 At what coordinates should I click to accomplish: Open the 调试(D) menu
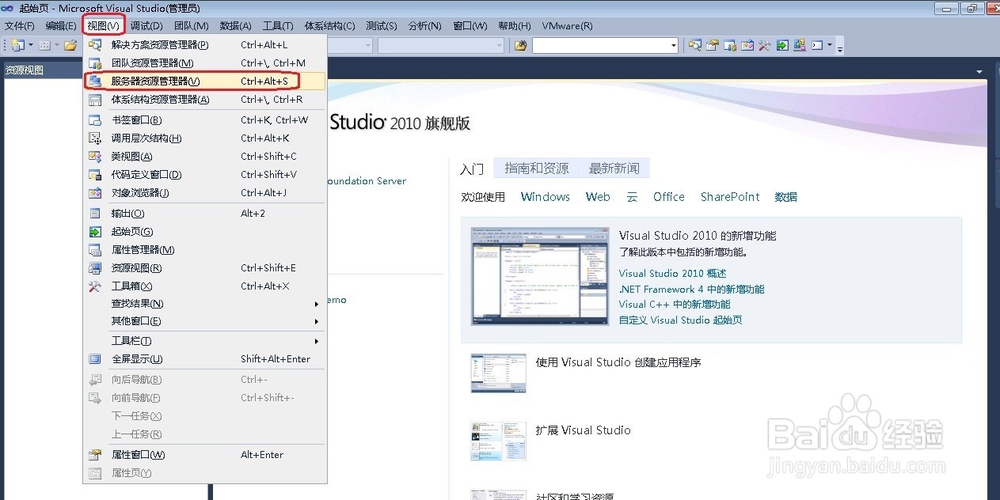click(147, 26)
